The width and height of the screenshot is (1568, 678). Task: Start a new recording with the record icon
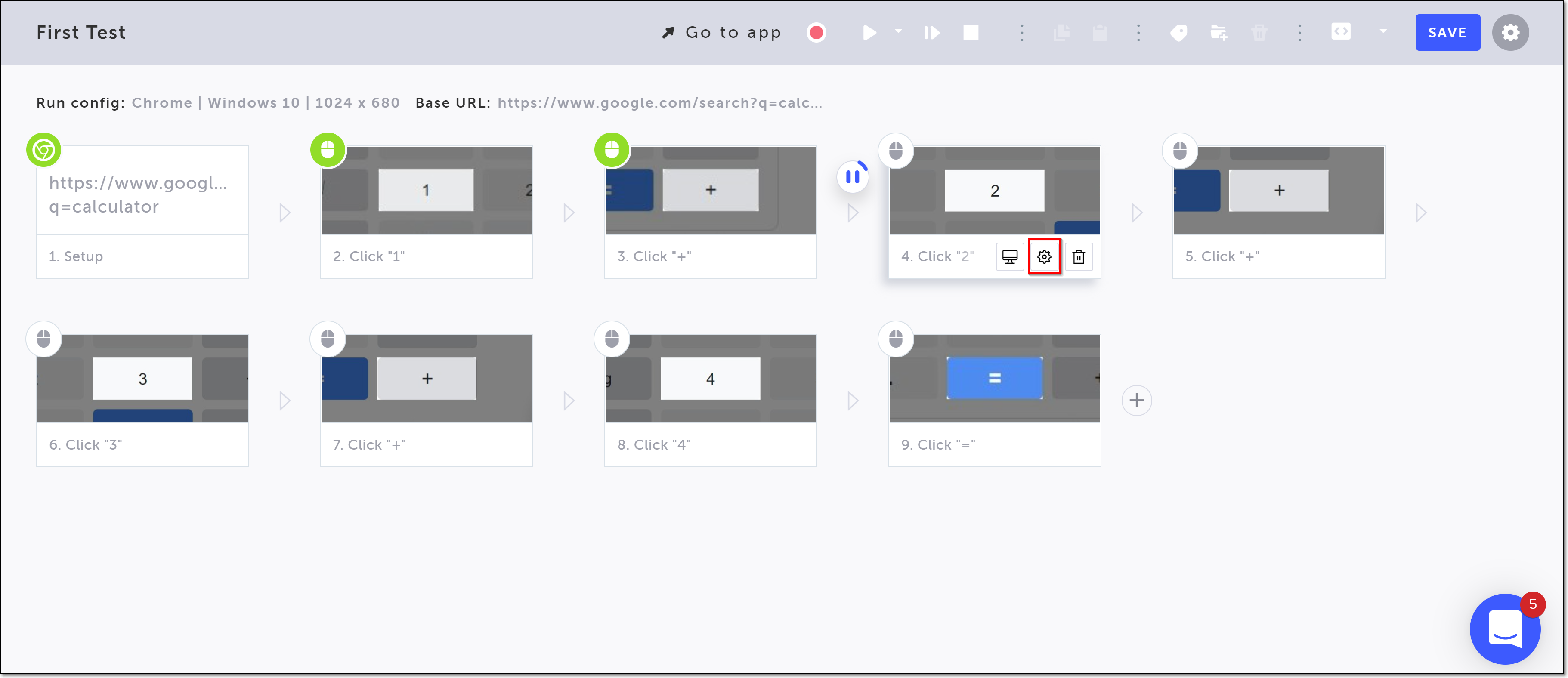(x=817, y=32)
